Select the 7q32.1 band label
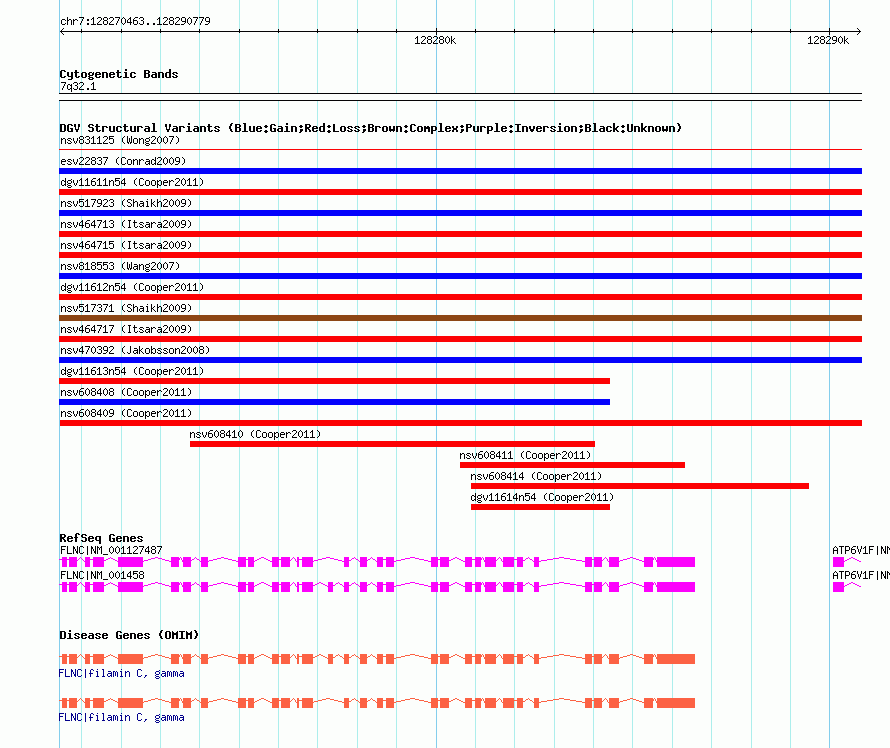Viewport: 890px width, 748px height. coord(78,86)
